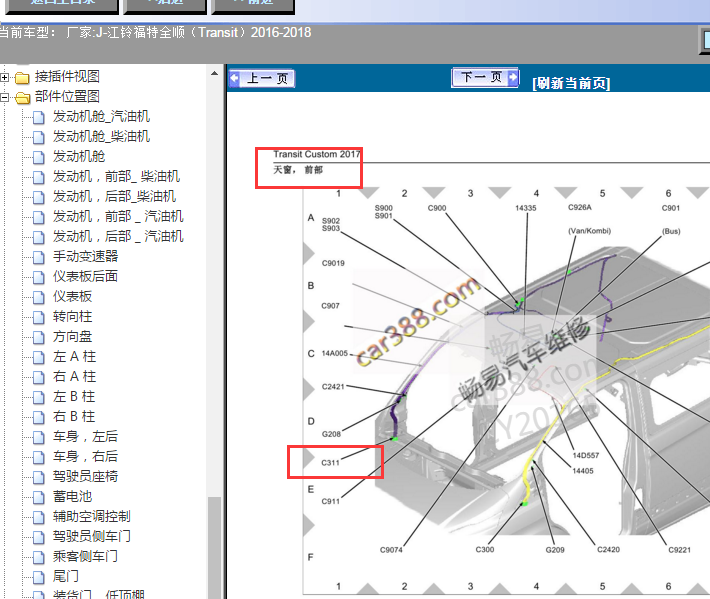Open 发动机舱_汽油机 page

101,116
